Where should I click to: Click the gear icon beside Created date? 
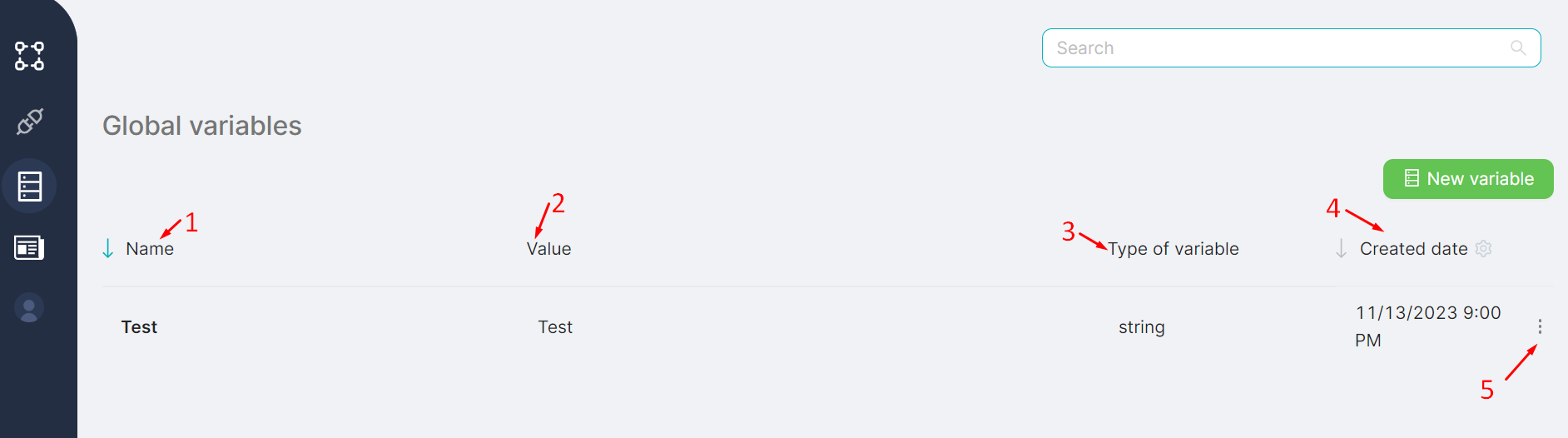pos(1483,248)
